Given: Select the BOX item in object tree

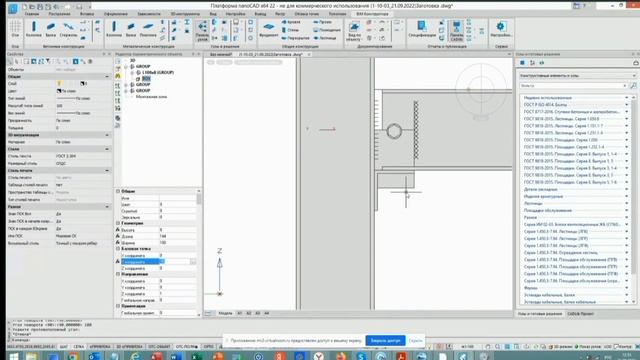Looking at the screenshot, I should (147, 78).
